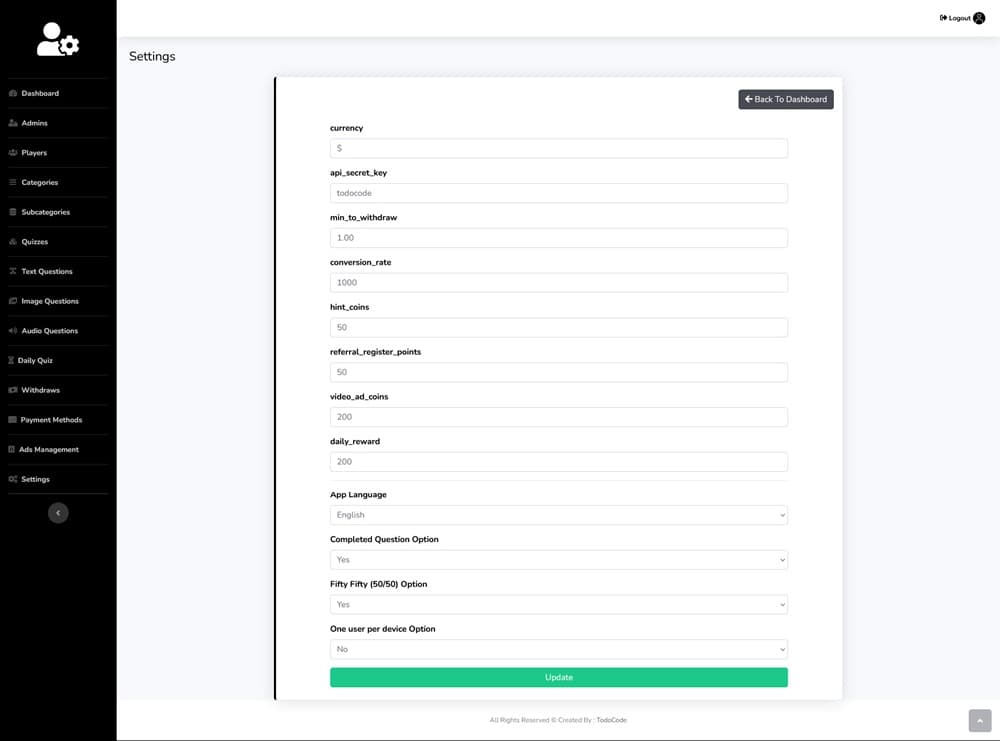Click the Dashboard icon in sidebar
This screenshot has width=1000, height=741.
tap(13, 93)
